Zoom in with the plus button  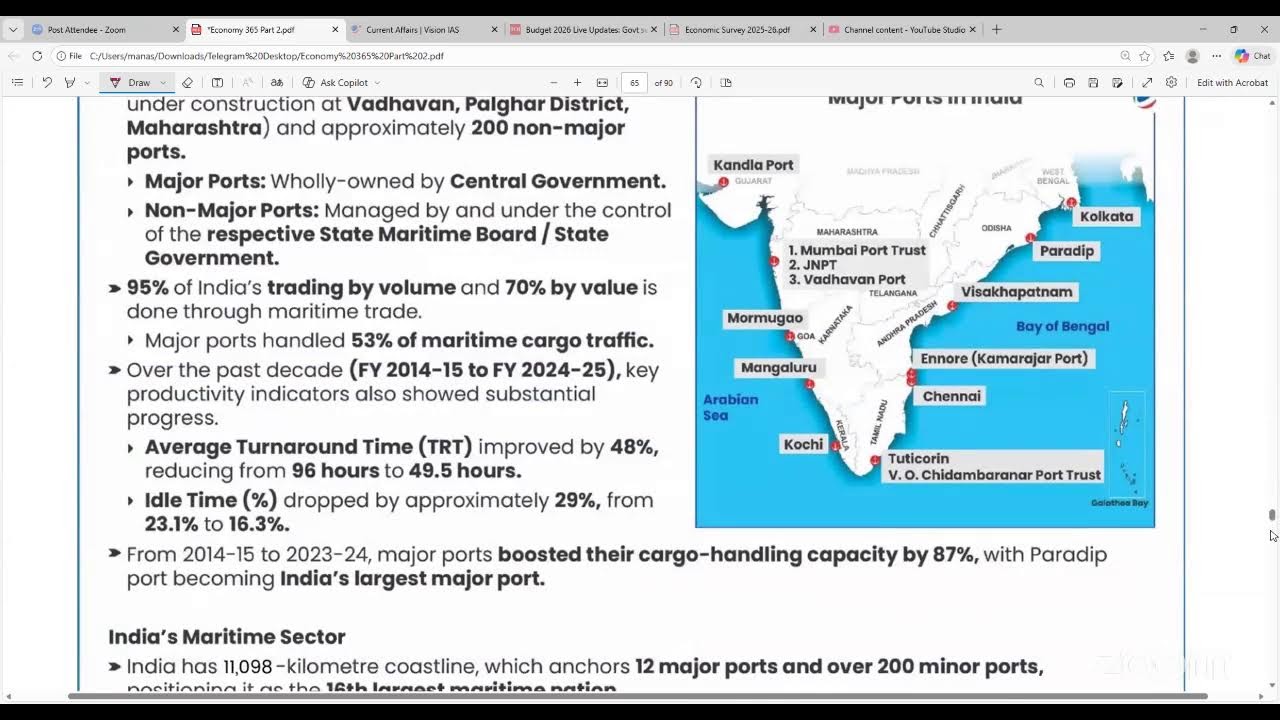pyautogui.click(x=577, y=83)
